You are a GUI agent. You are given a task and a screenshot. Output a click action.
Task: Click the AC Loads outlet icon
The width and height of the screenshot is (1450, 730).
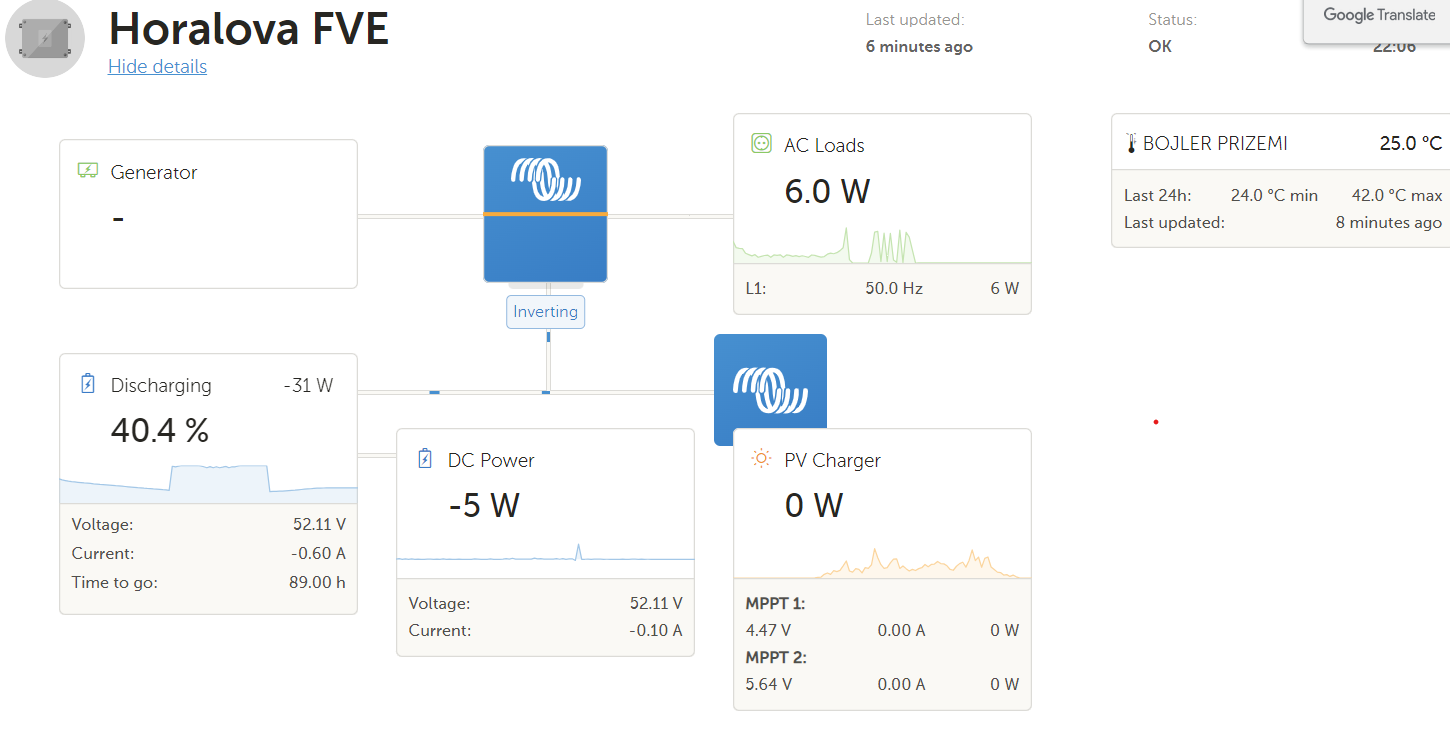coord(761,144)
